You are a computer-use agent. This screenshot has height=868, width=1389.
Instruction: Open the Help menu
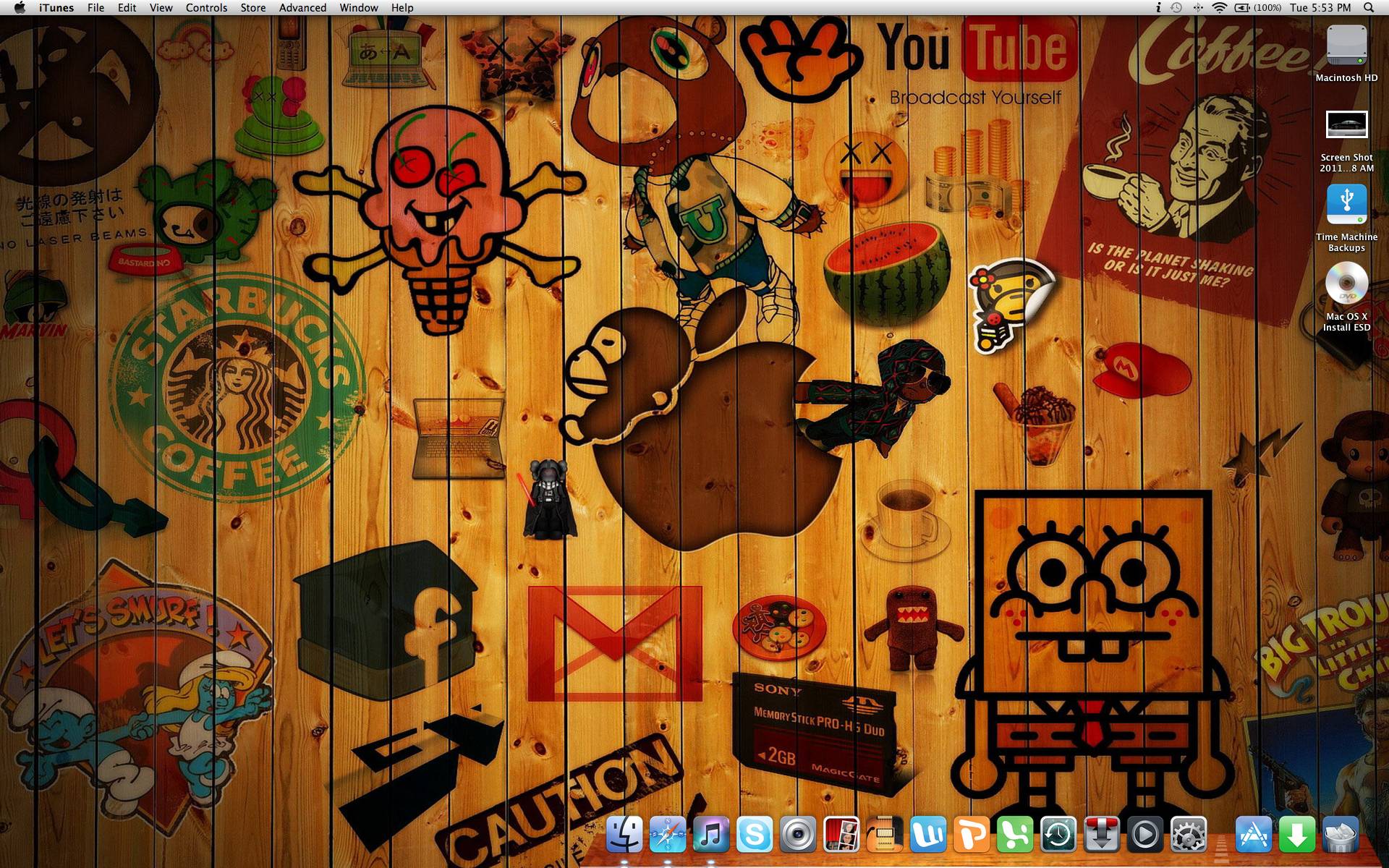402,8
